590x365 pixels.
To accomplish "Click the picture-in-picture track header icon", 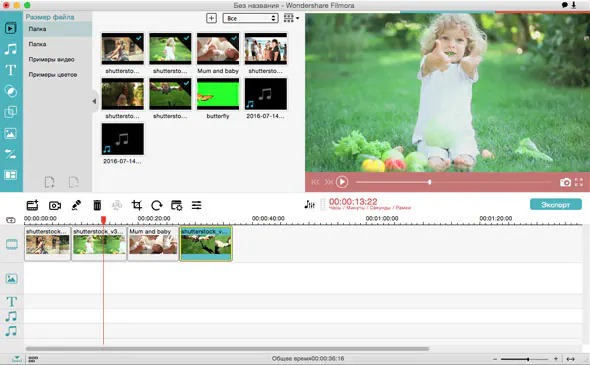I will coord(11,278).
